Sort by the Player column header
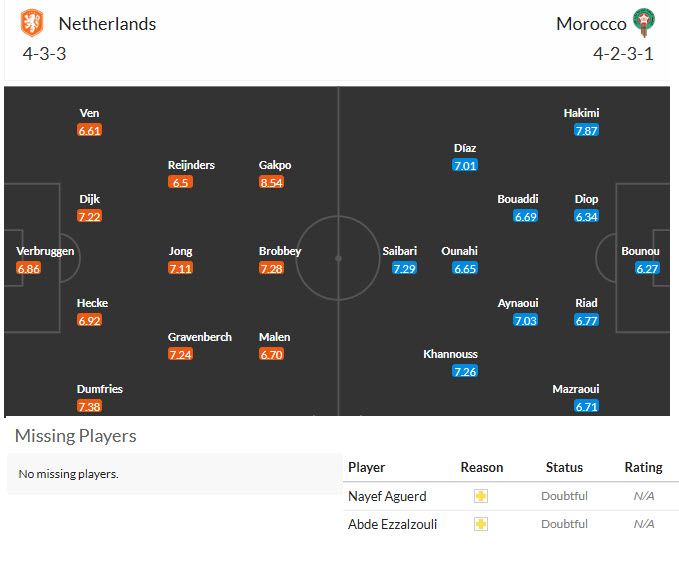679x561 pixels. (366, 468)
